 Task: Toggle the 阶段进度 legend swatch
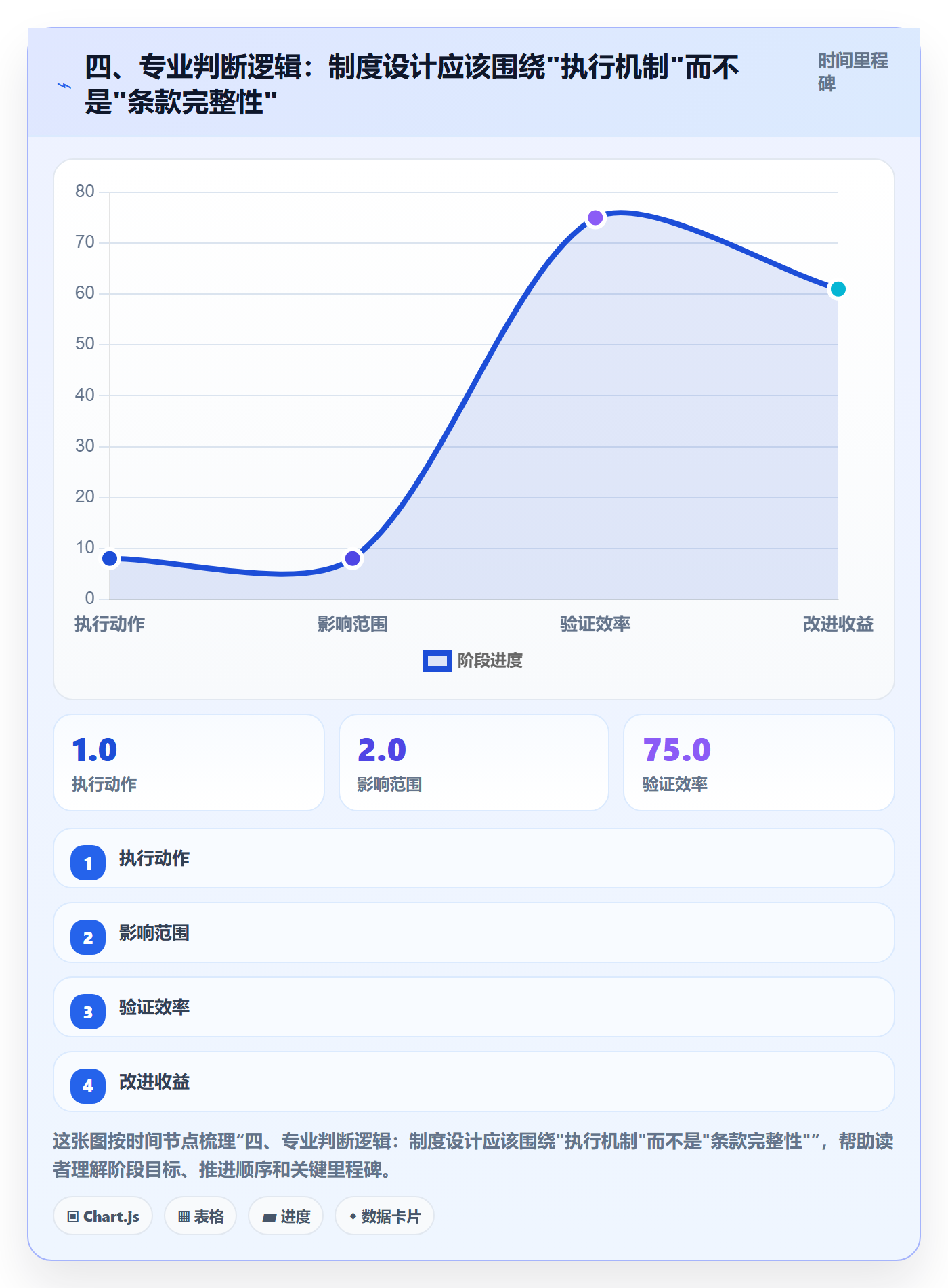click(x=437, y=660)
